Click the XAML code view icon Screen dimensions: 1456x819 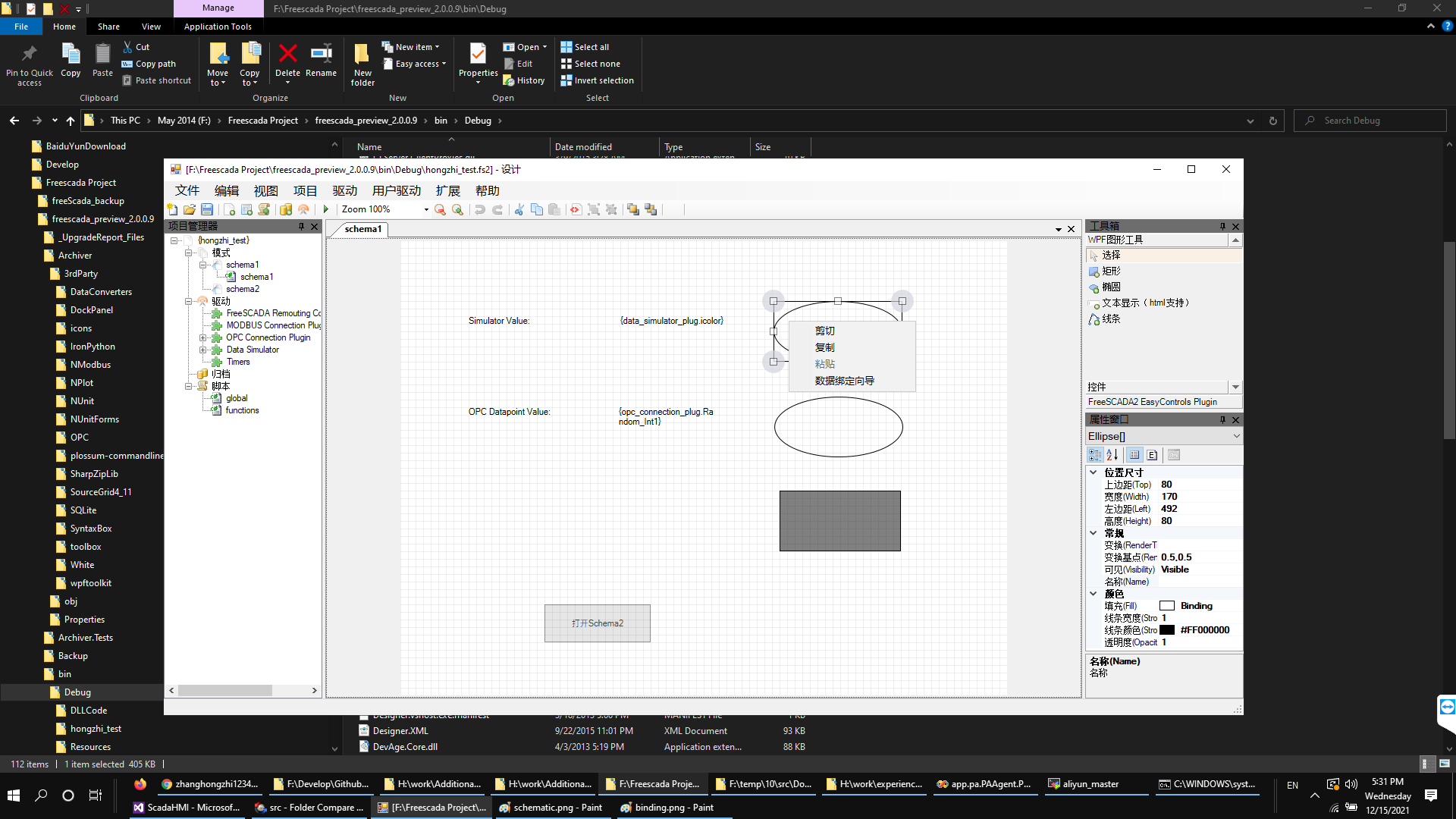click(576, 209)
